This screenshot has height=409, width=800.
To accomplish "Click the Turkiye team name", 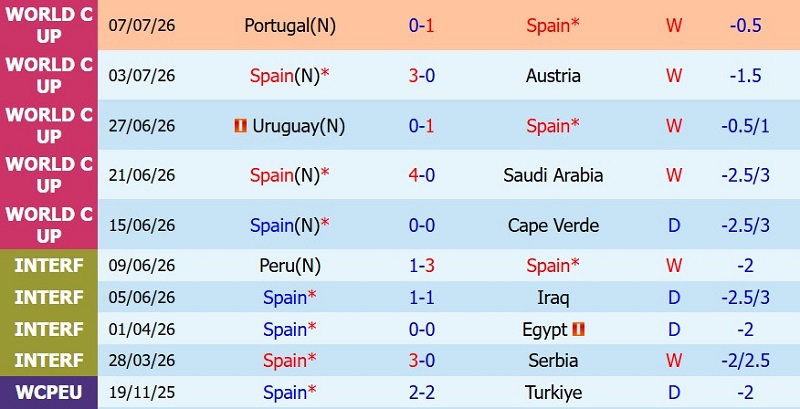I will pyautogui.click(x=553, y=393).
